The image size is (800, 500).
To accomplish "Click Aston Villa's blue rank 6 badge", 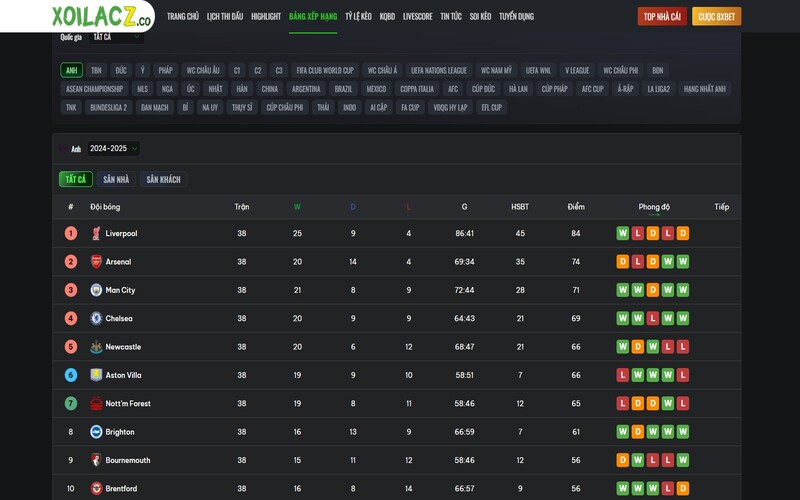I will coord(71,375).
